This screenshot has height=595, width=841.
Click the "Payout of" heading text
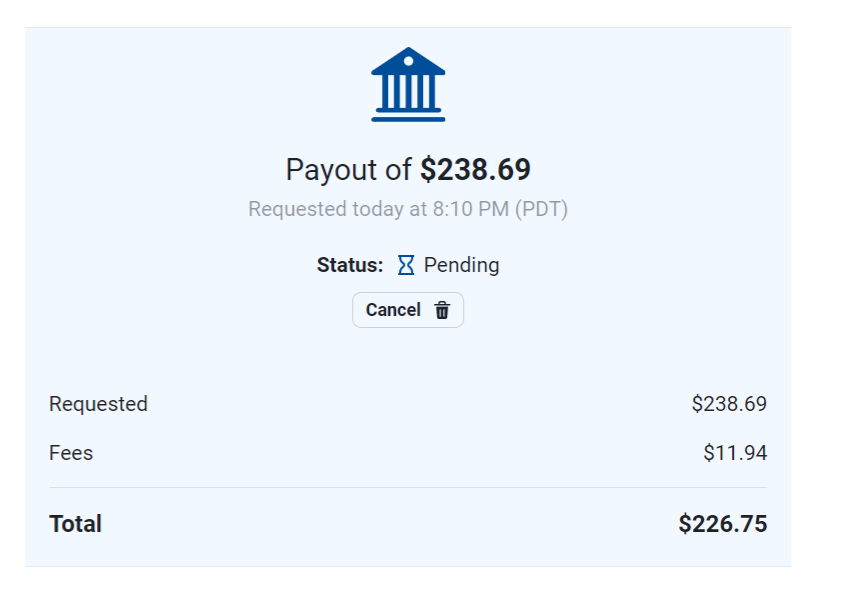348,170
